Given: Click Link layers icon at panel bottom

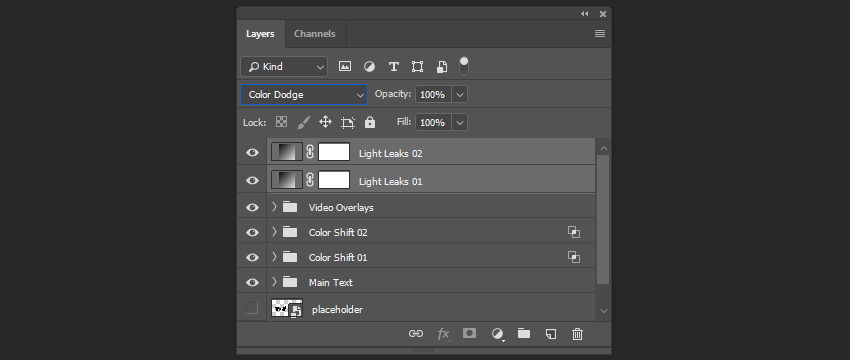Looking at the screenshot, I should coord(416,334).
